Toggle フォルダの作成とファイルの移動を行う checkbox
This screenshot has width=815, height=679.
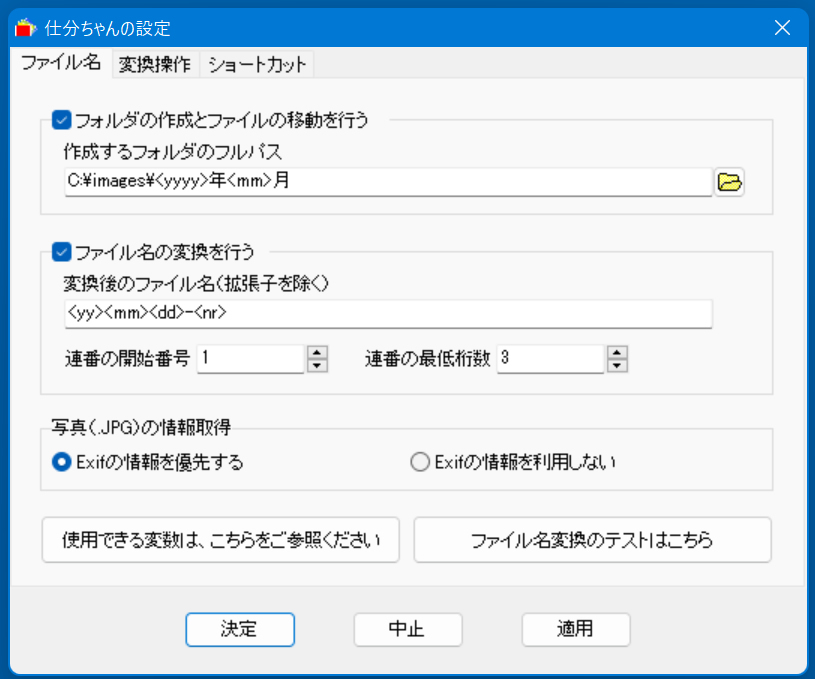(x=62, y=121)
